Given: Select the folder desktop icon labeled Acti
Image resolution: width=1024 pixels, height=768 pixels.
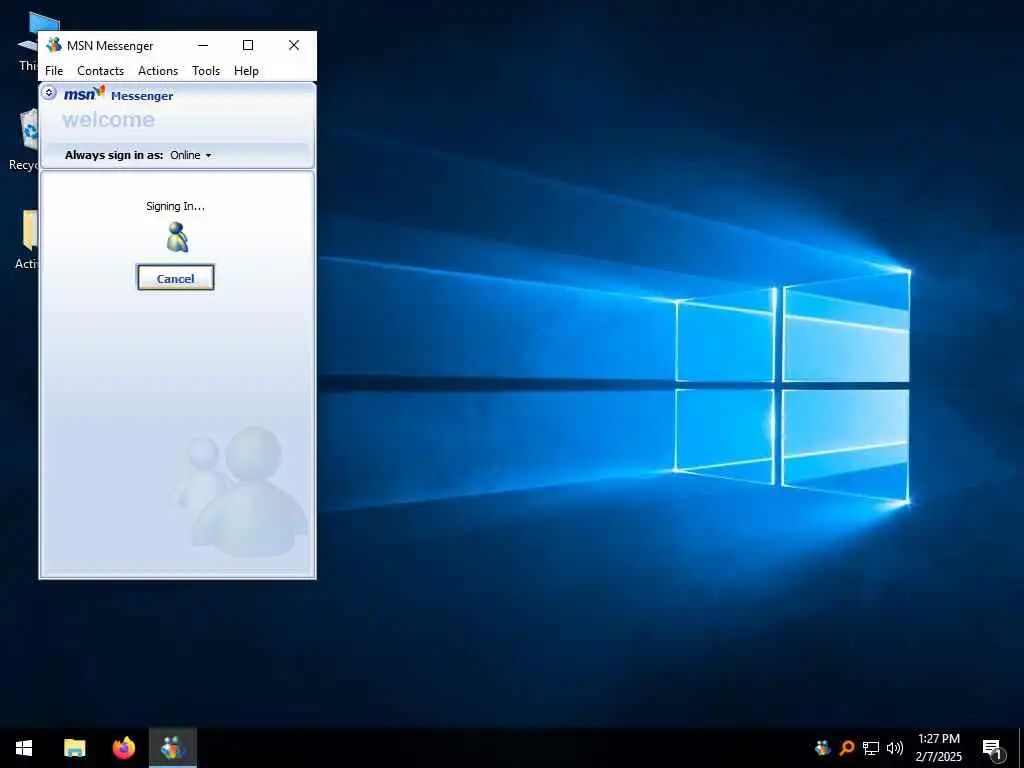Looking at the screenshot, I should pyautogui.click(x=26, y=239).
